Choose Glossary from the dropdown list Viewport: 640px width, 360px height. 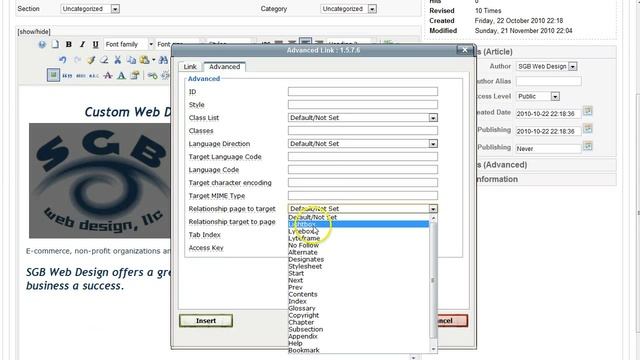point(358,308)
